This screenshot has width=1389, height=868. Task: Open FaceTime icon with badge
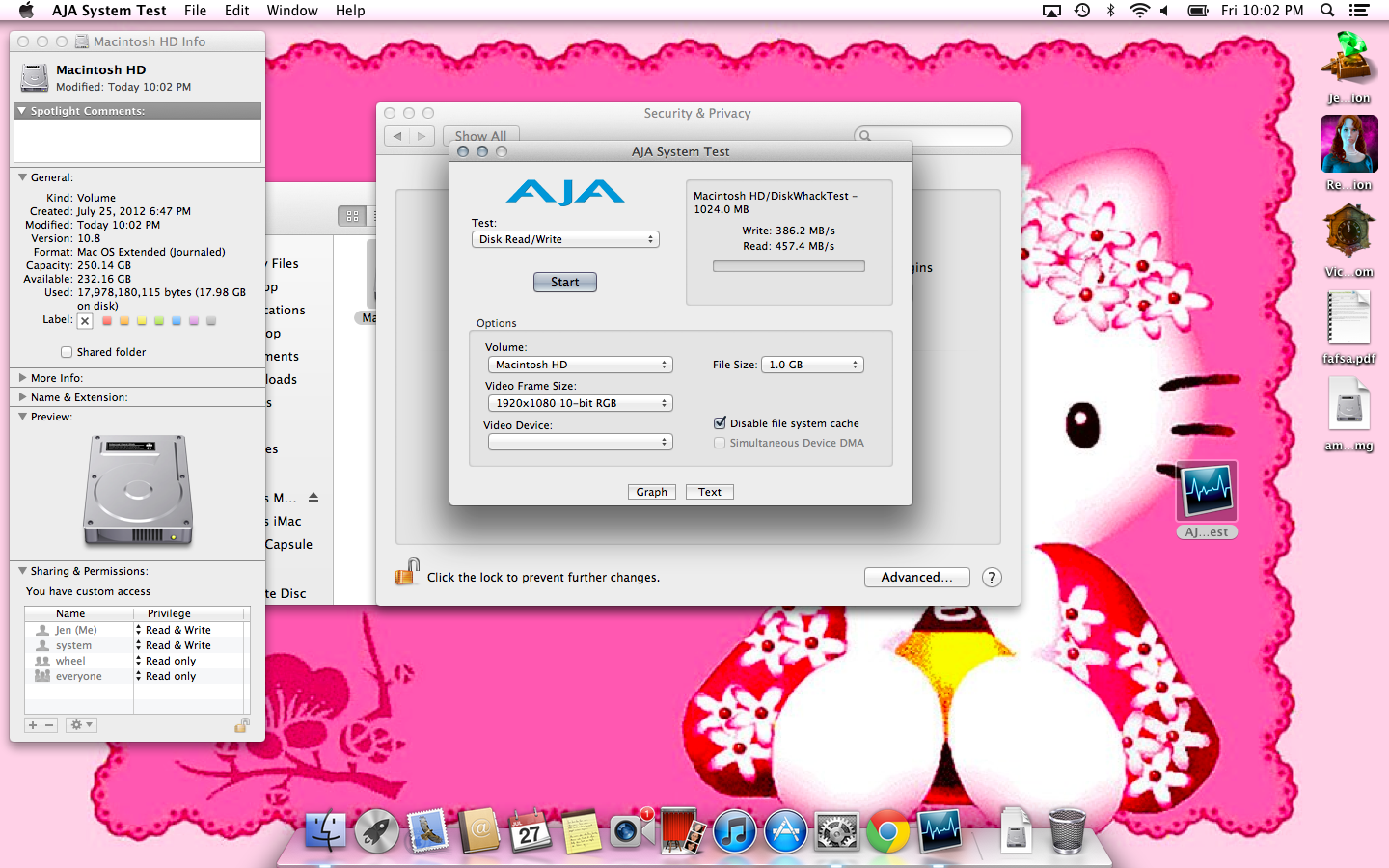pyautogui.click(x=632, y=830)
